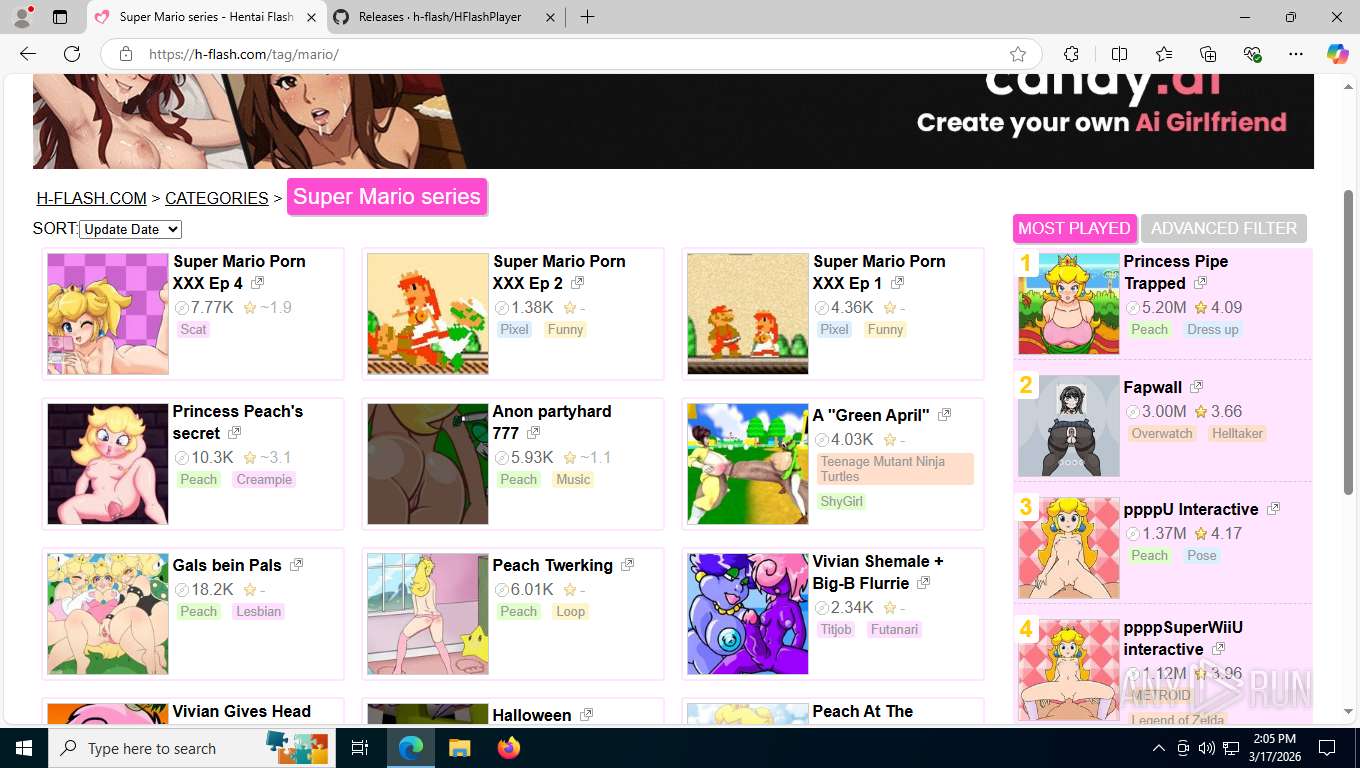Open Split screen icon in toolbar
This screenshot has width=1360, height=768.
coord(1119,54)
